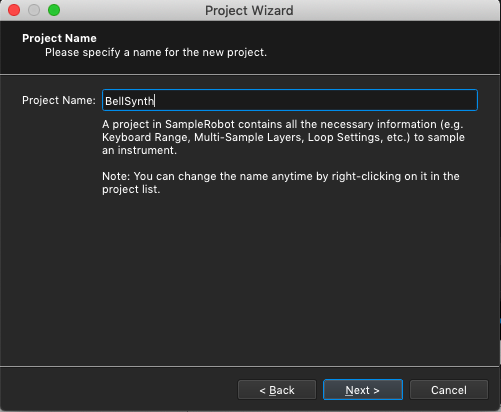Screen dimensions: 501x412
Task: Focus the Project Name input field
Action: tap(290, 100)
